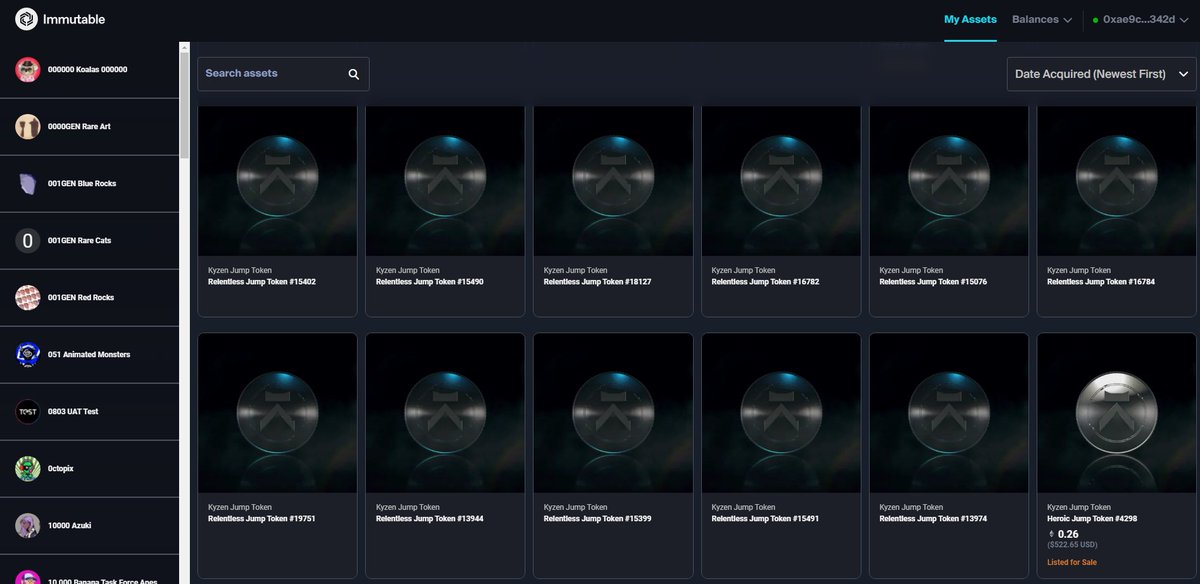Open Relentless Jump Token #13974 thumbnail
The image size is (1200, 584).
pyautogui.click(x=949, y=413)
